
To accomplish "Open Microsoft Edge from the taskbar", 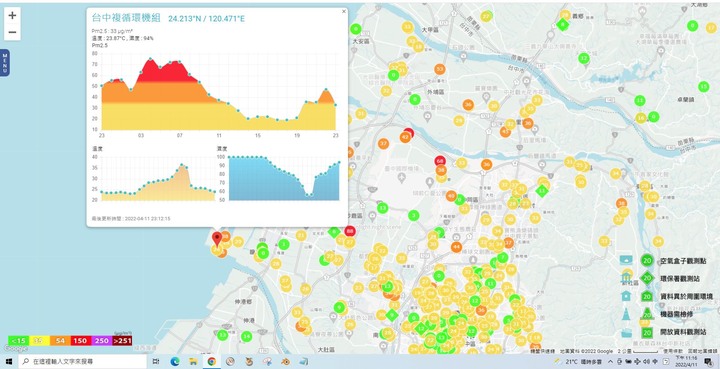I will (174, 362).
